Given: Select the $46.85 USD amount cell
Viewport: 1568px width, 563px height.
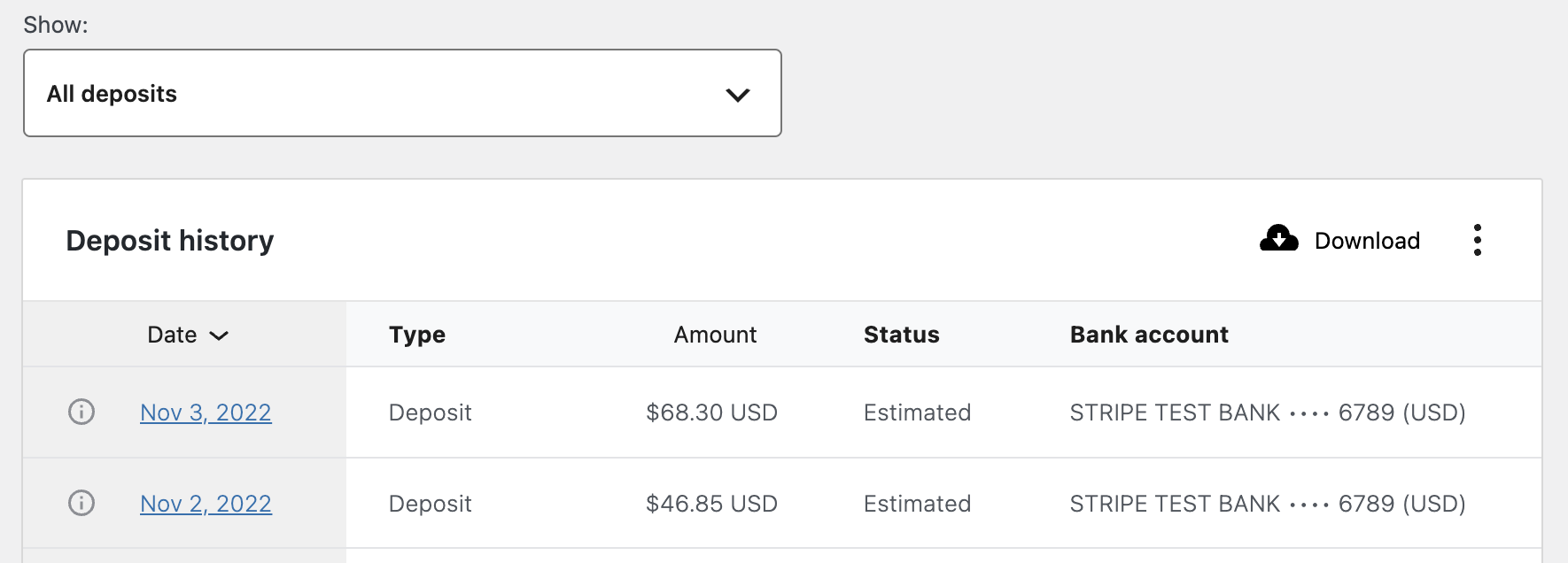Looking at the screenshot, I should pyautogui.click(x=711, y=504).
